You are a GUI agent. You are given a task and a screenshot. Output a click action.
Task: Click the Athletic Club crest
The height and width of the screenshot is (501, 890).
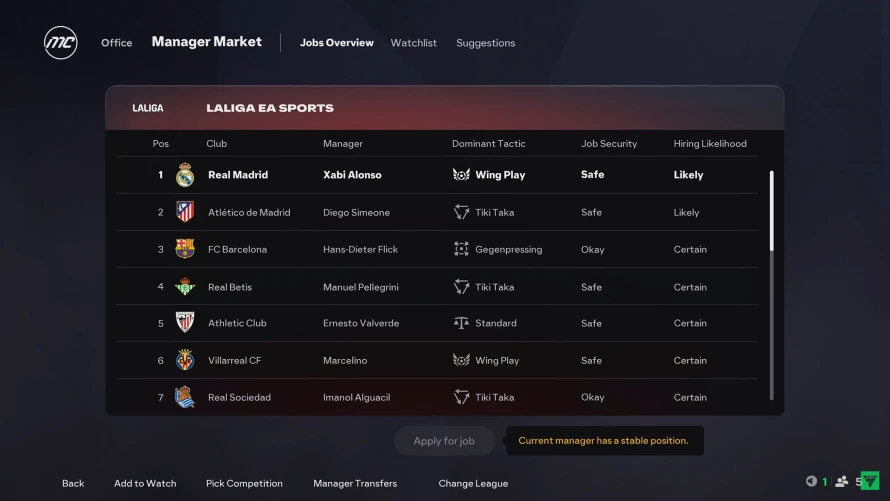pyautogui.click(x=184, y=322)
